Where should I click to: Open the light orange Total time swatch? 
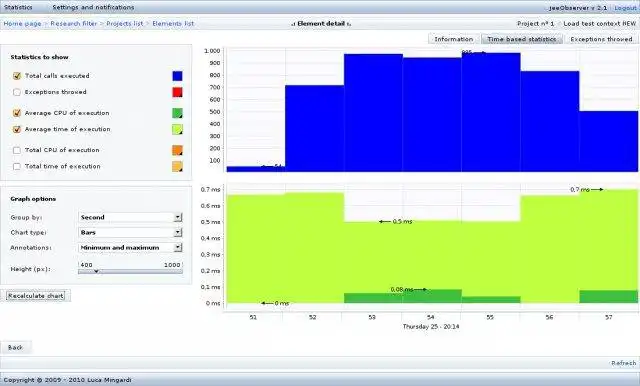tap(177, 166)
